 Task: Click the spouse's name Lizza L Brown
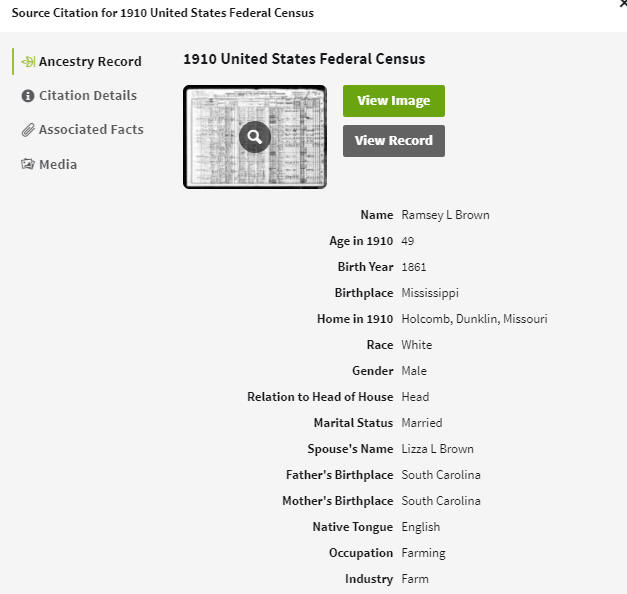click(x=437, y=449)
